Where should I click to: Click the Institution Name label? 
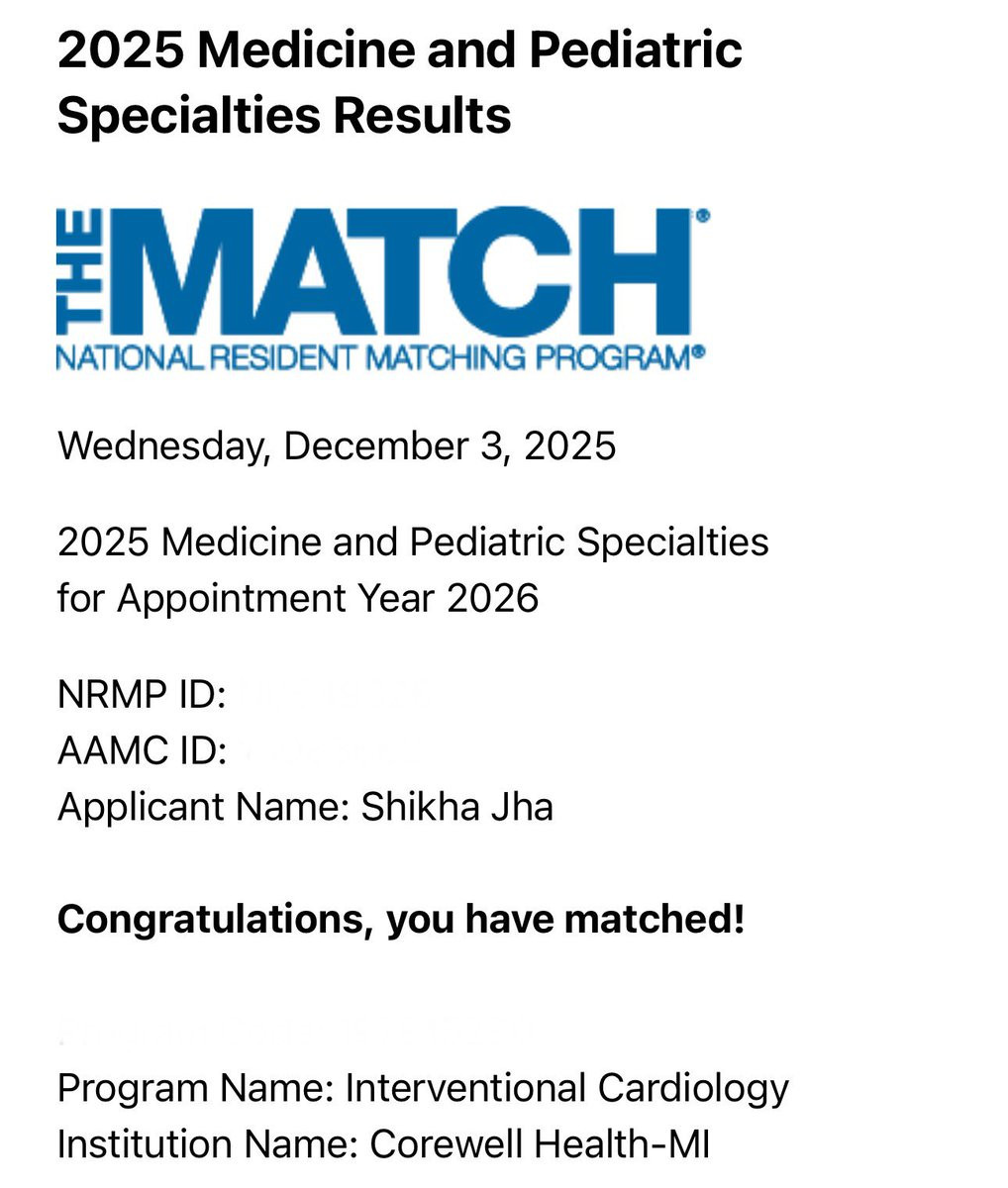point(208,1144)
